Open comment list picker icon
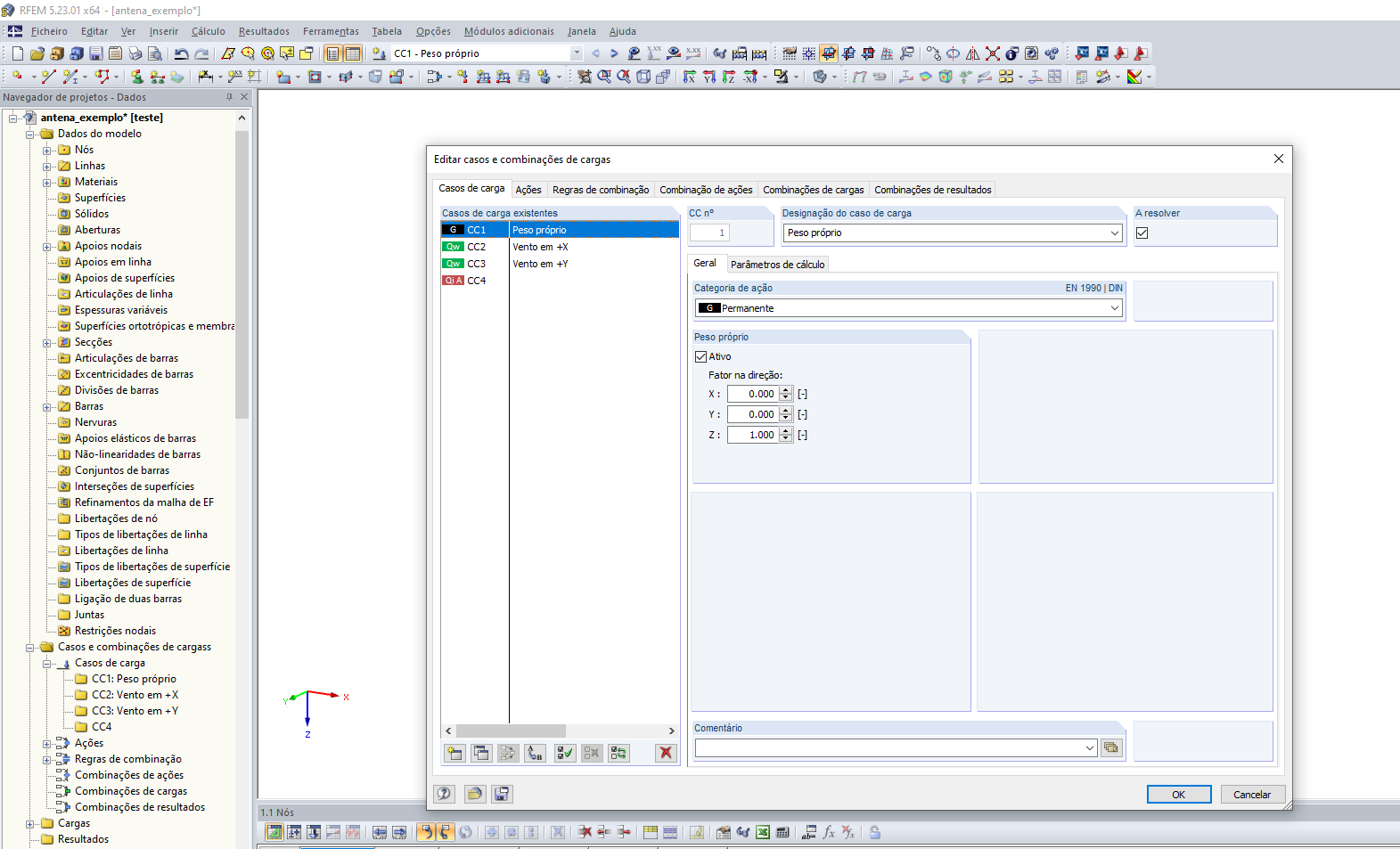1400x849 pixels. (1111, 748)
